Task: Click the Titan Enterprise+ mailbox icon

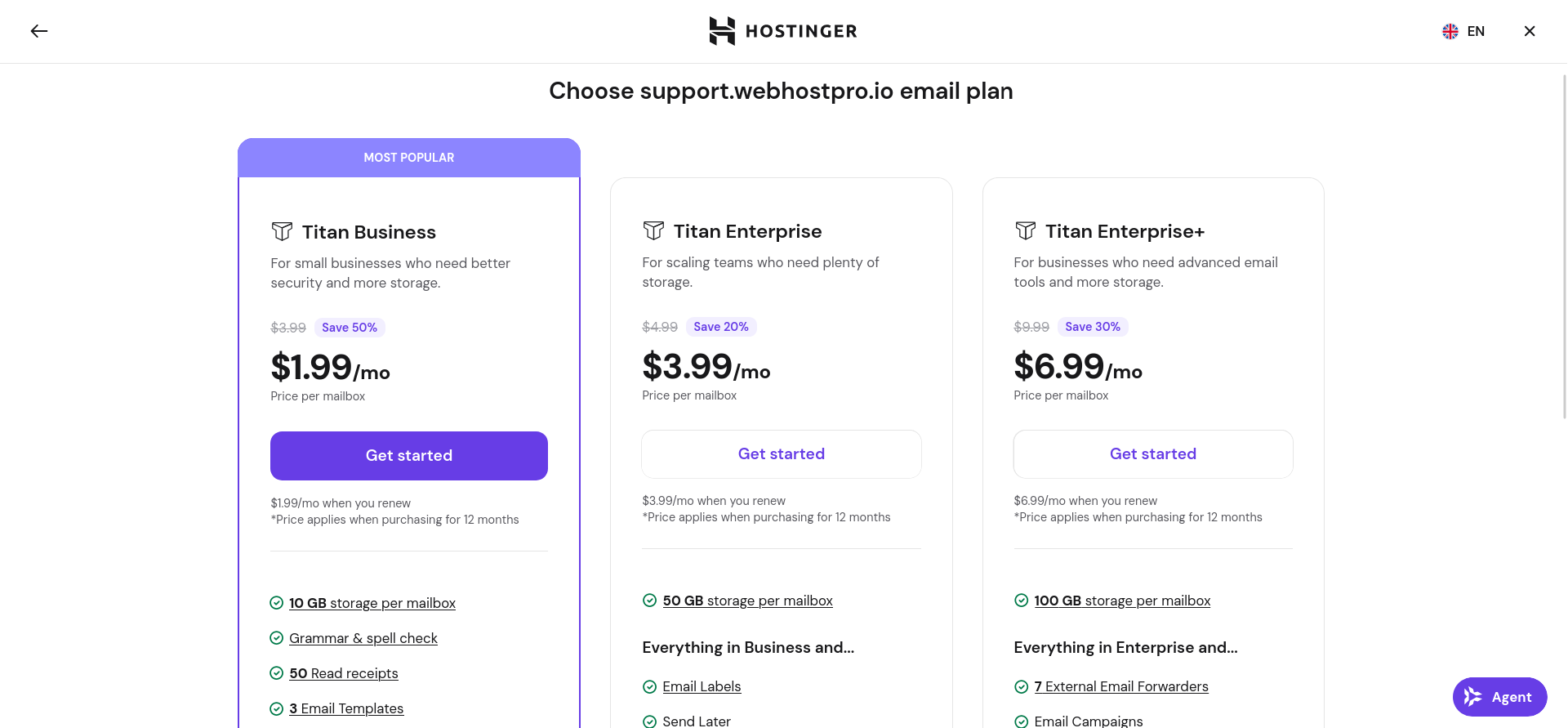Action: [x=1025, y=231]
